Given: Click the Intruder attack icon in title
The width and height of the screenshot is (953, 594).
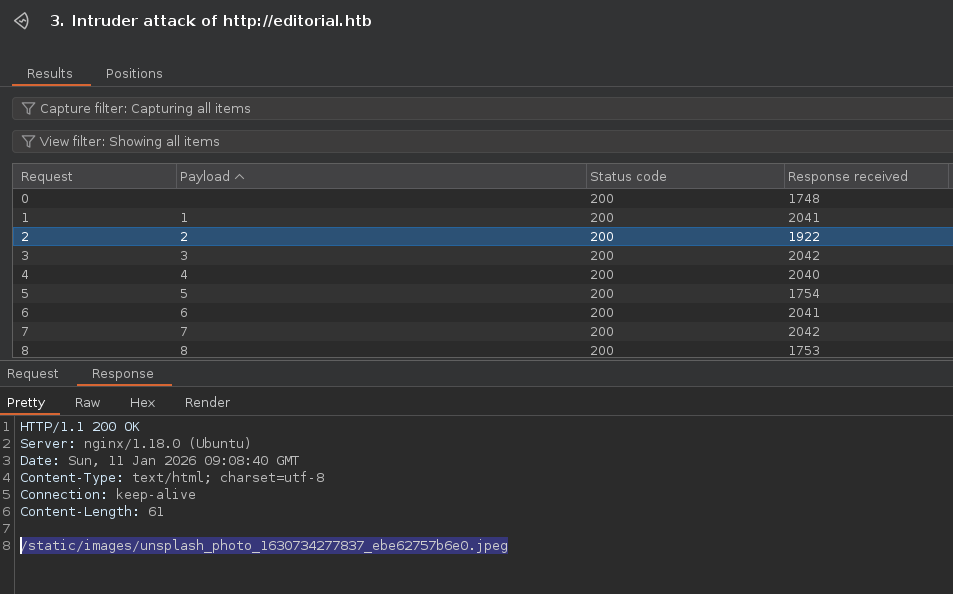Looking at the screenshot, I should [21, 21].
